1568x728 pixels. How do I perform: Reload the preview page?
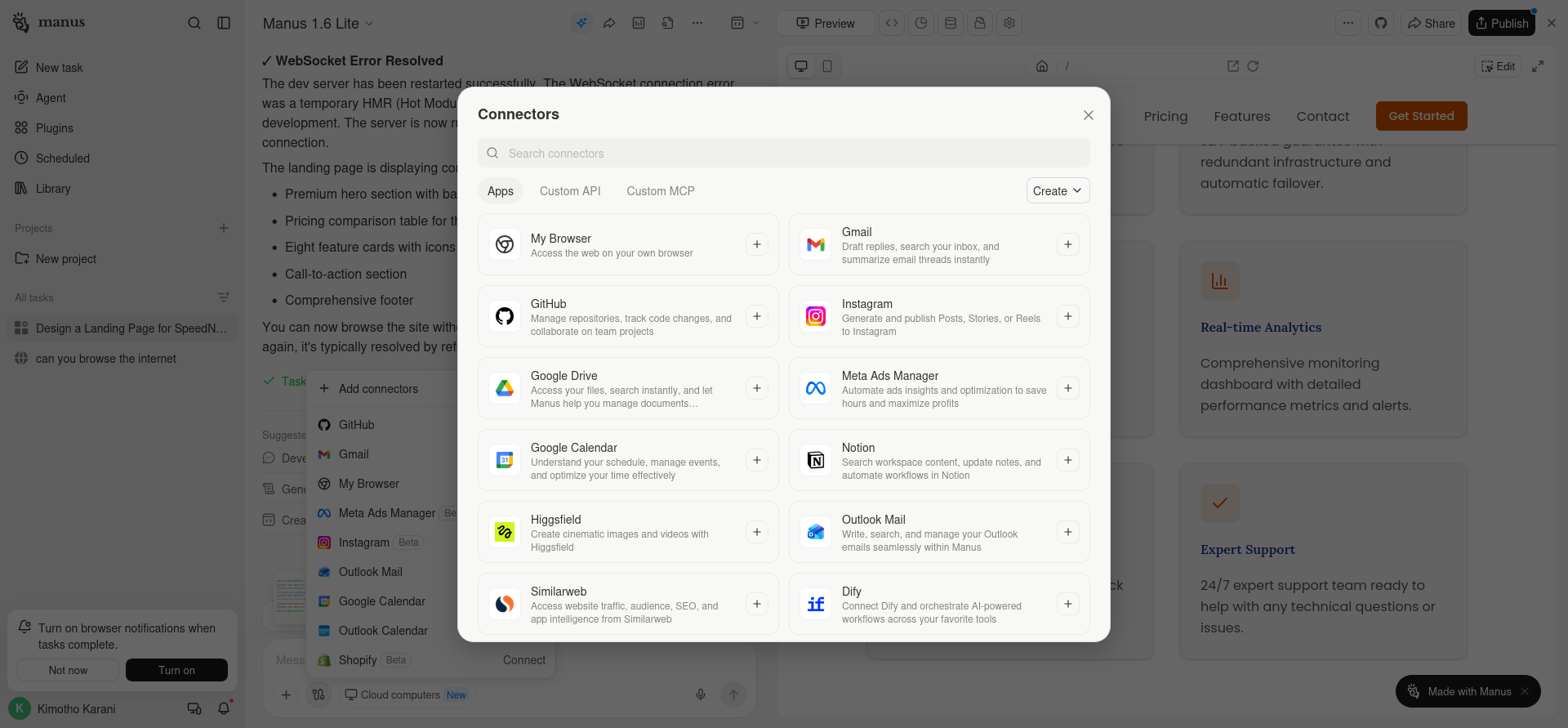(x=1253, y=66)
